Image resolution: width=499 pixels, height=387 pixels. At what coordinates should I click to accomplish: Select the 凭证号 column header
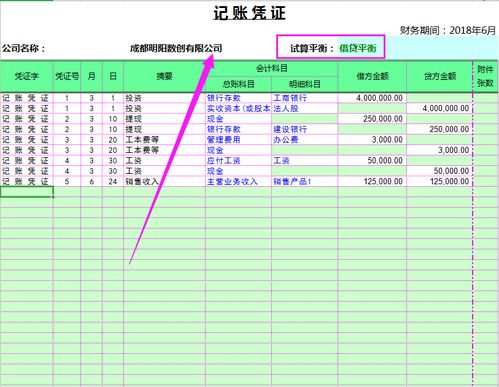click(x=67, y=76)
